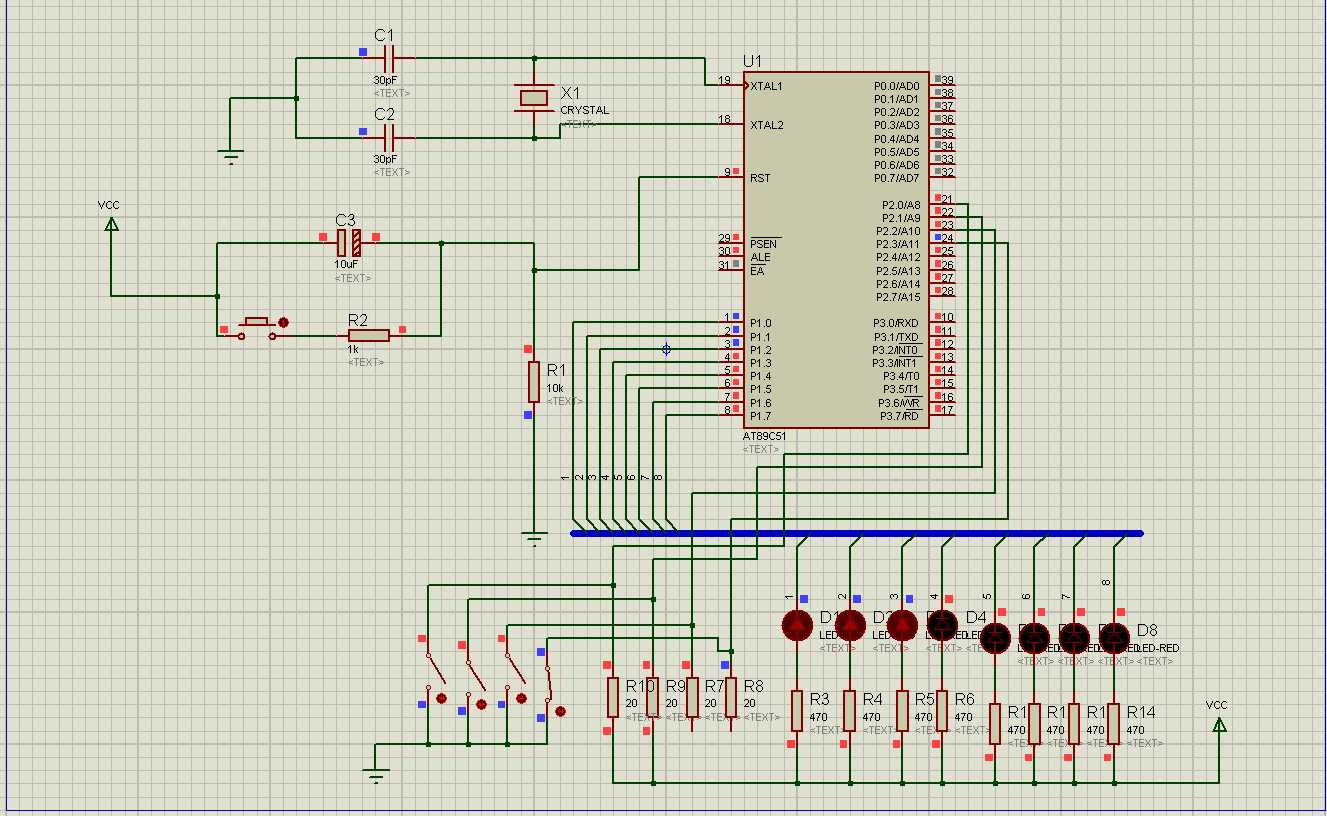The height and width of the screenshot is (816, 1327).
Task: Click the P2.3/A11 pin label
Action: tap(899, 244)
